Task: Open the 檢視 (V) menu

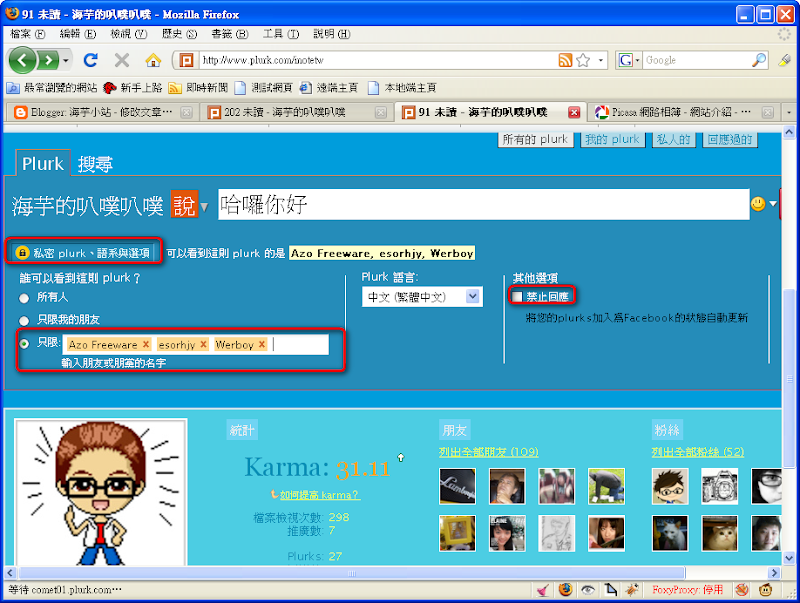Action: [129, 34]
